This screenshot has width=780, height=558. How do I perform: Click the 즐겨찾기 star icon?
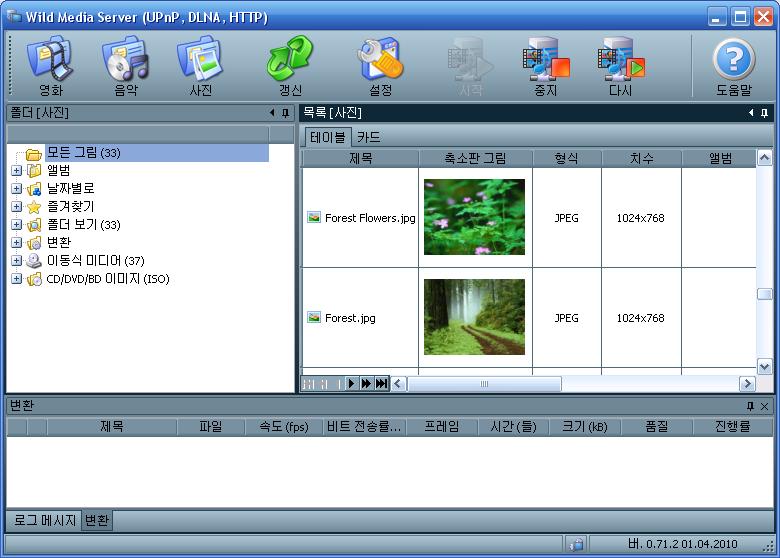(34, 207)
